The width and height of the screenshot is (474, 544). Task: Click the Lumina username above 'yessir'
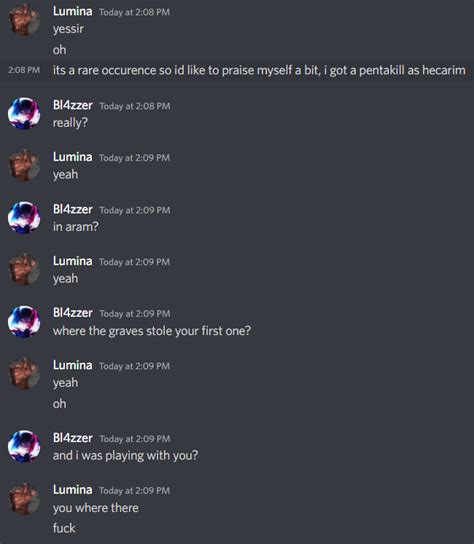tap(73, 11)
